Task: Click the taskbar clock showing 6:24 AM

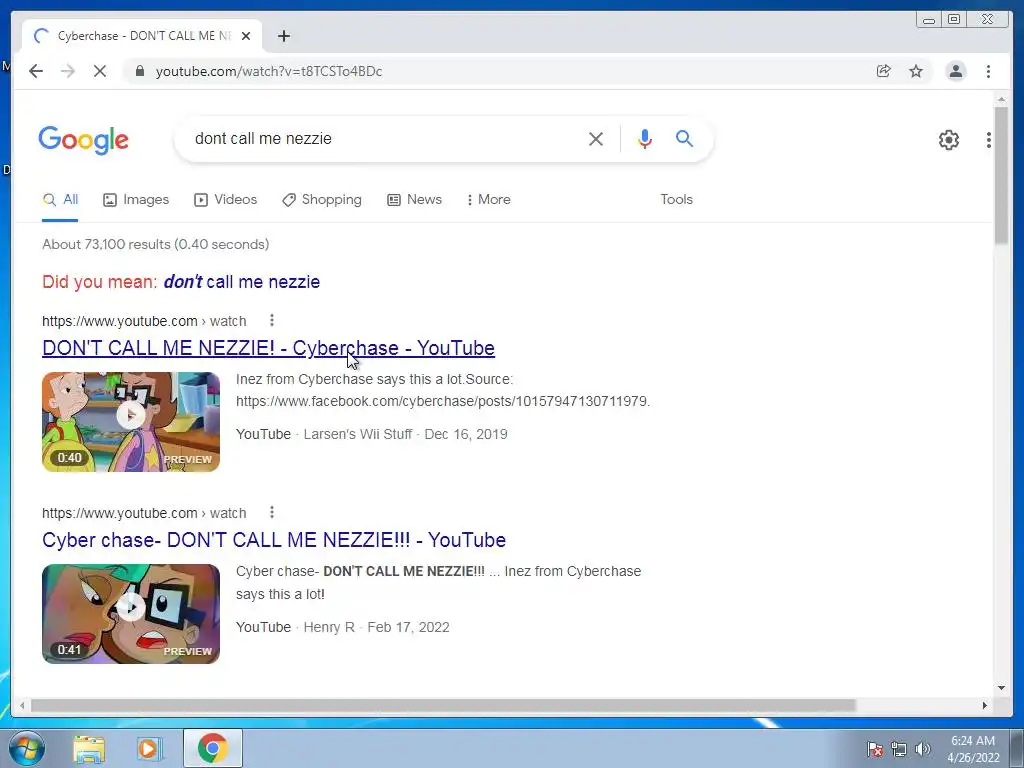Action: click(973, 749)
